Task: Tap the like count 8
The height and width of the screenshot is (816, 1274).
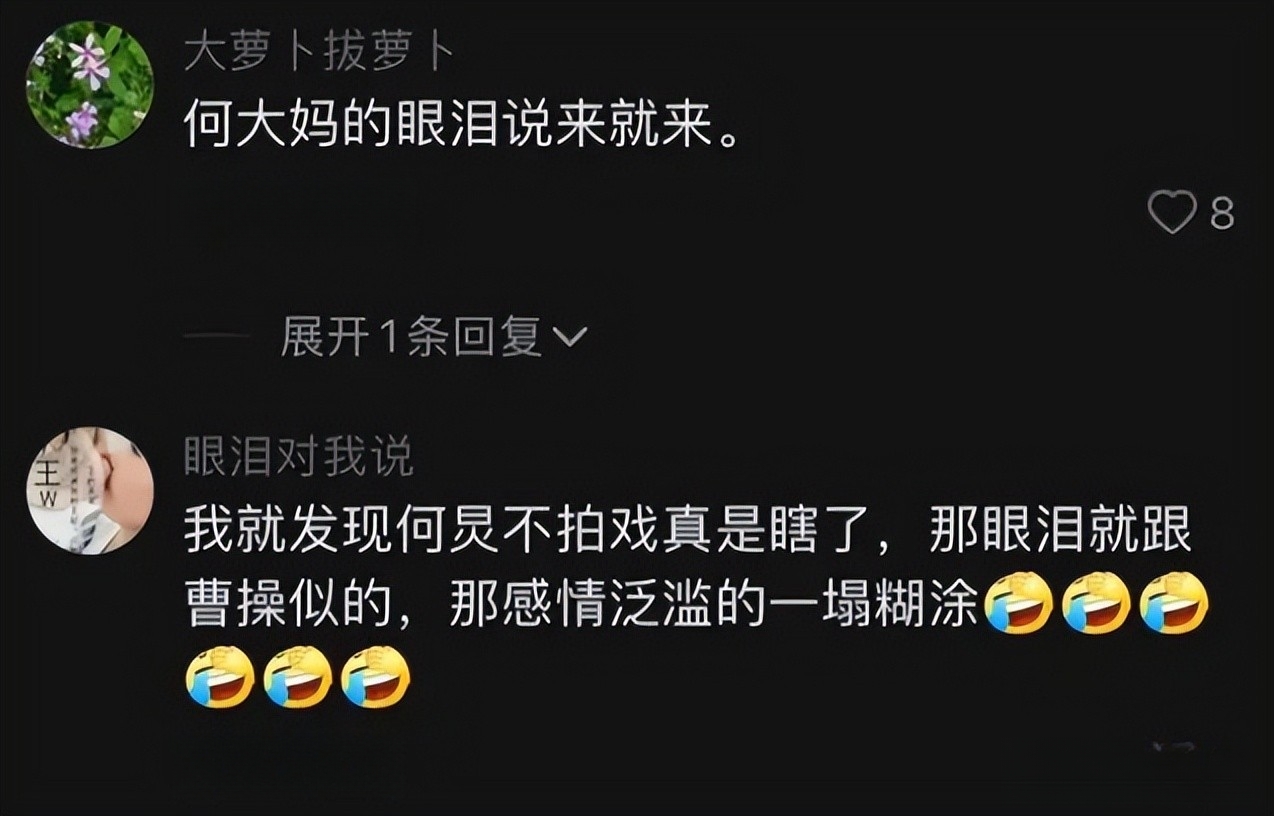Action: 1222,213
